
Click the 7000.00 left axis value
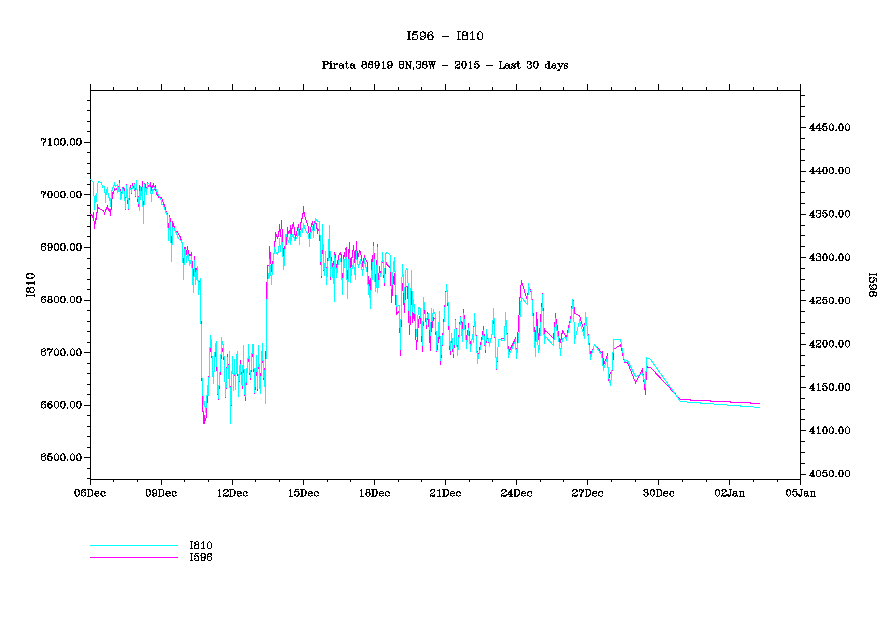pyautogui.click(x=60, y=195)
